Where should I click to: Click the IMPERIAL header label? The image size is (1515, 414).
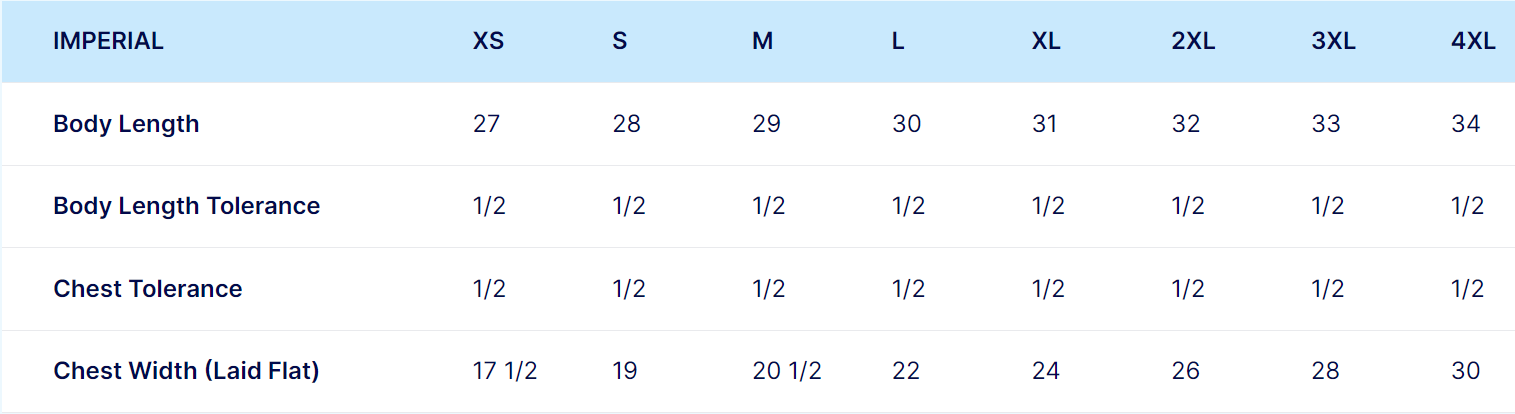pos(108,42)
